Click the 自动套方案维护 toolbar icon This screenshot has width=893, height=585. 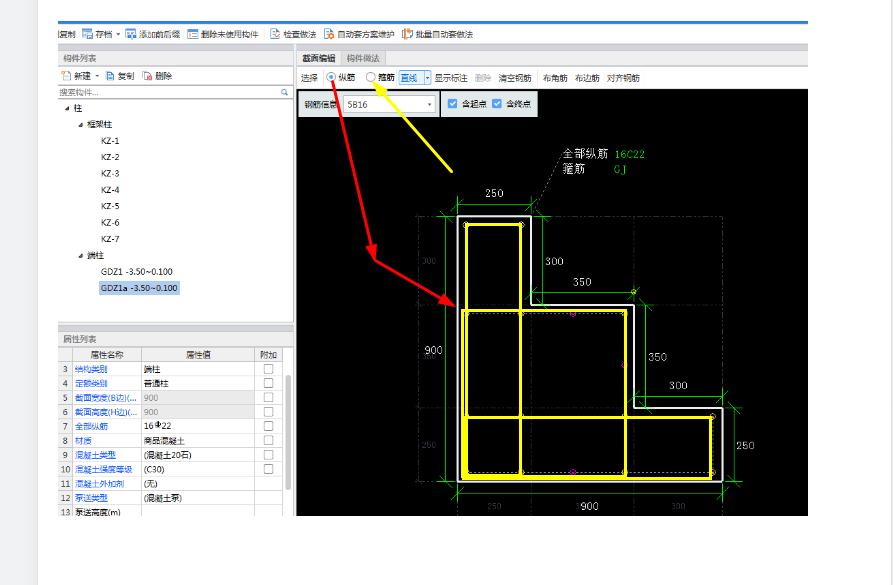(329, 34)
